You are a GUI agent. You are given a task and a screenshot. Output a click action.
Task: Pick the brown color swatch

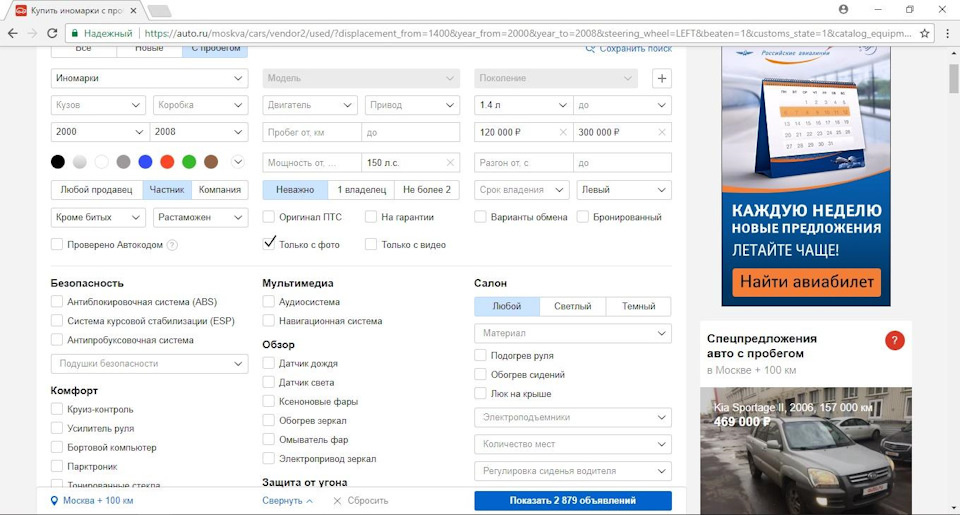pos(211,162)
